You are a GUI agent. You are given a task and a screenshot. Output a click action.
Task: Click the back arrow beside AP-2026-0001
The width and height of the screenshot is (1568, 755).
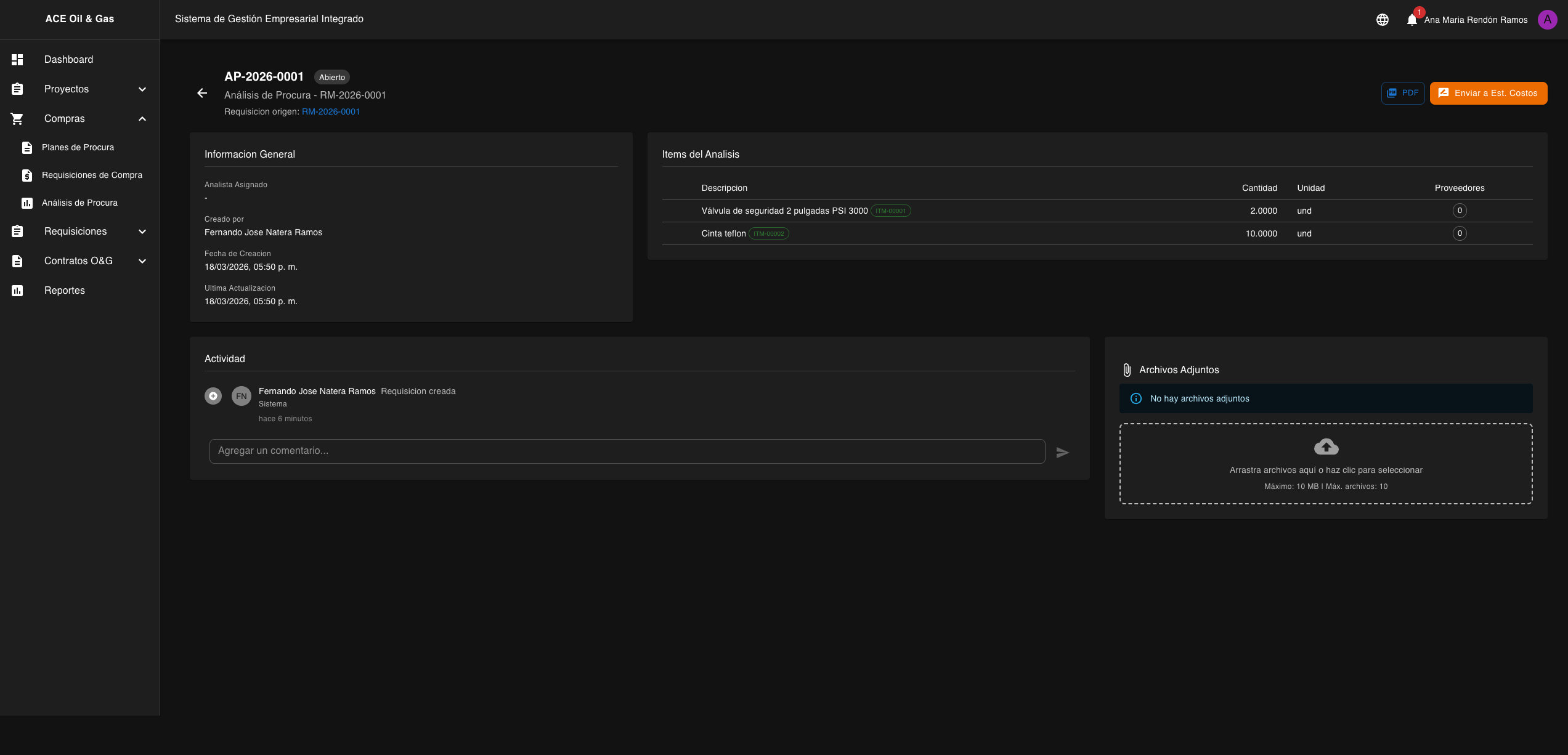tap(202, 93)
